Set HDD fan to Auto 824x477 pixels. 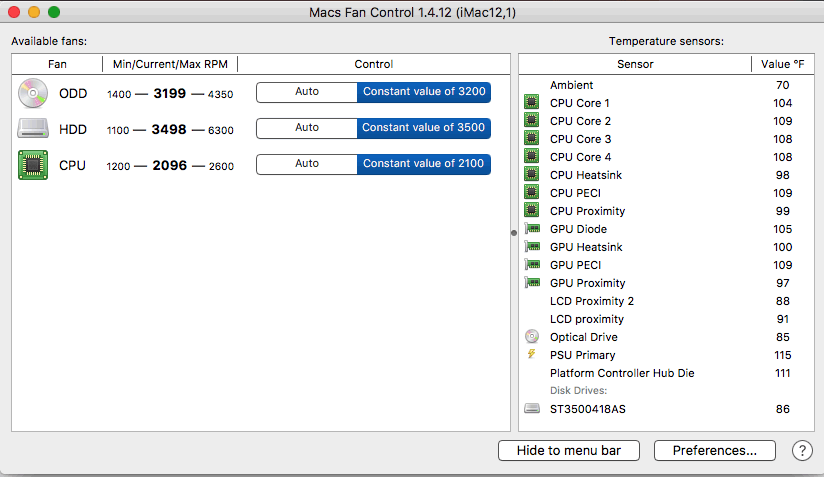(307, 128)
